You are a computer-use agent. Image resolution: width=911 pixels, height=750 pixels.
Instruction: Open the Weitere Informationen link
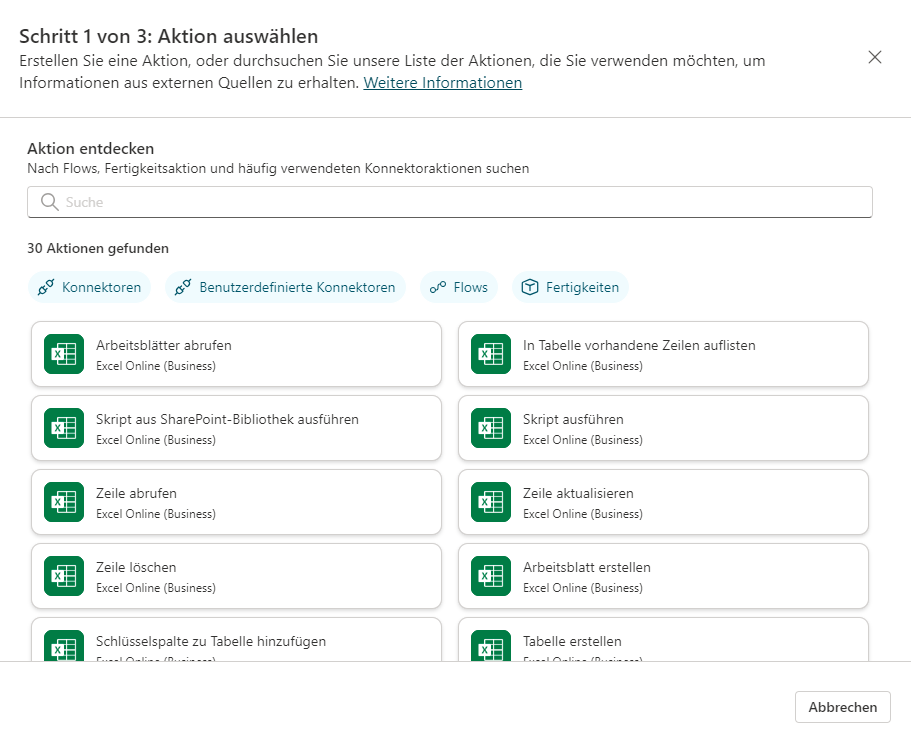click(x=442, y=83)
